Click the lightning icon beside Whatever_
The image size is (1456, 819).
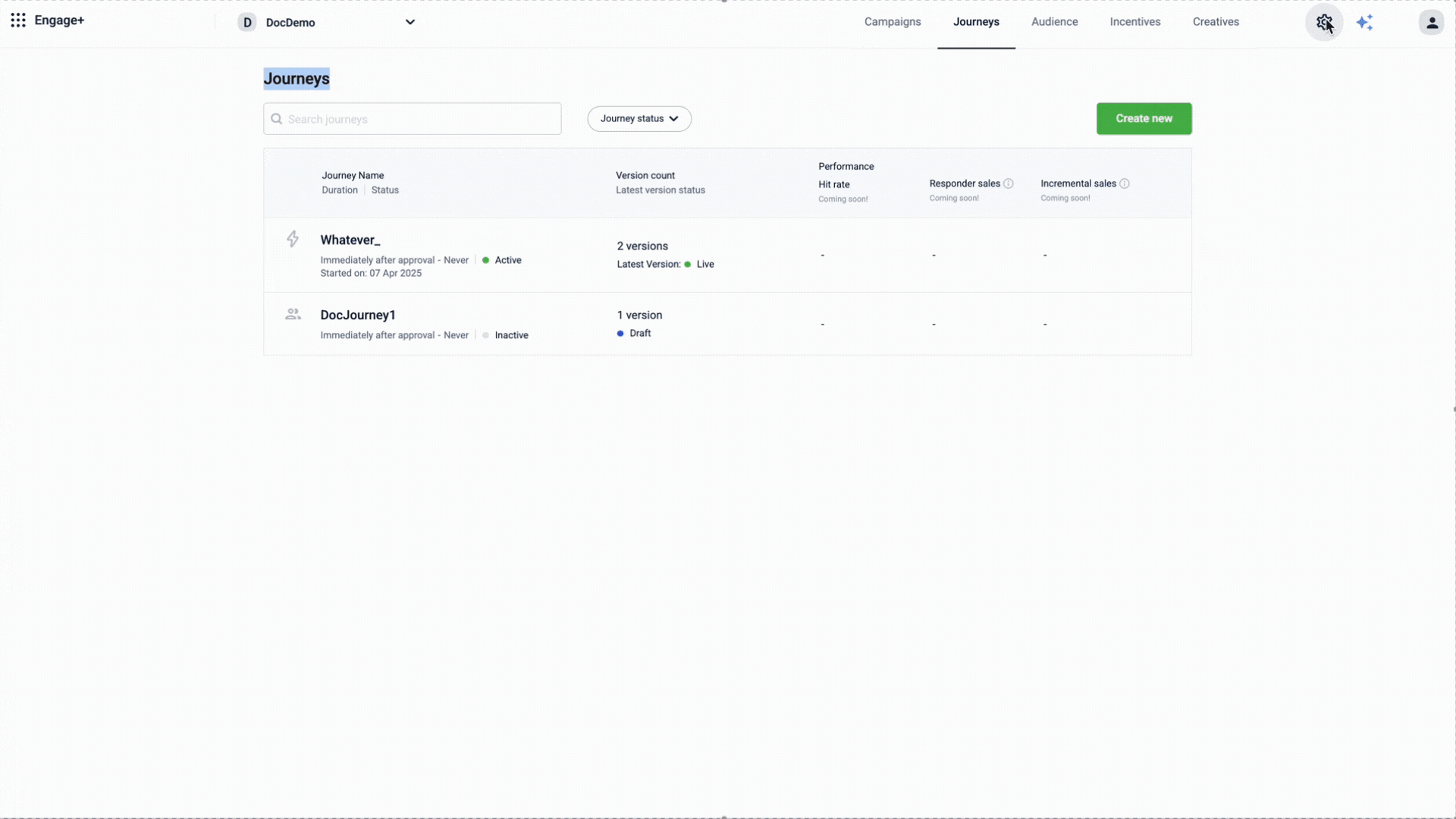[293, 240]
